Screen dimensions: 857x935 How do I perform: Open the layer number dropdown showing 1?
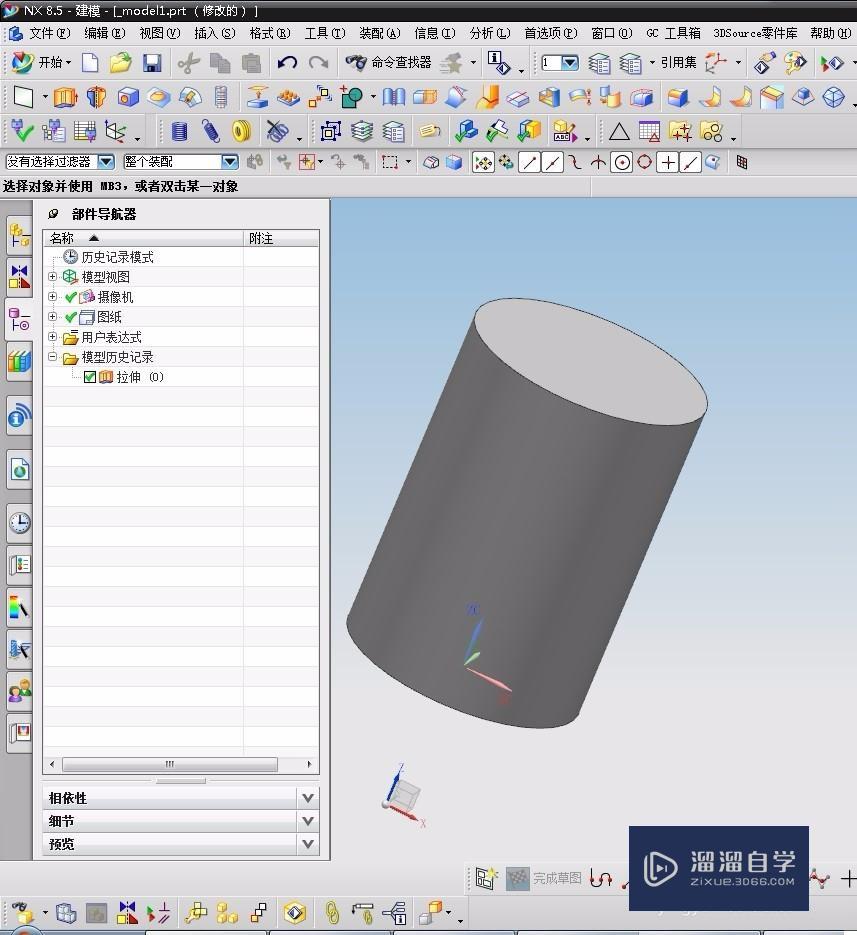(559, 63)
